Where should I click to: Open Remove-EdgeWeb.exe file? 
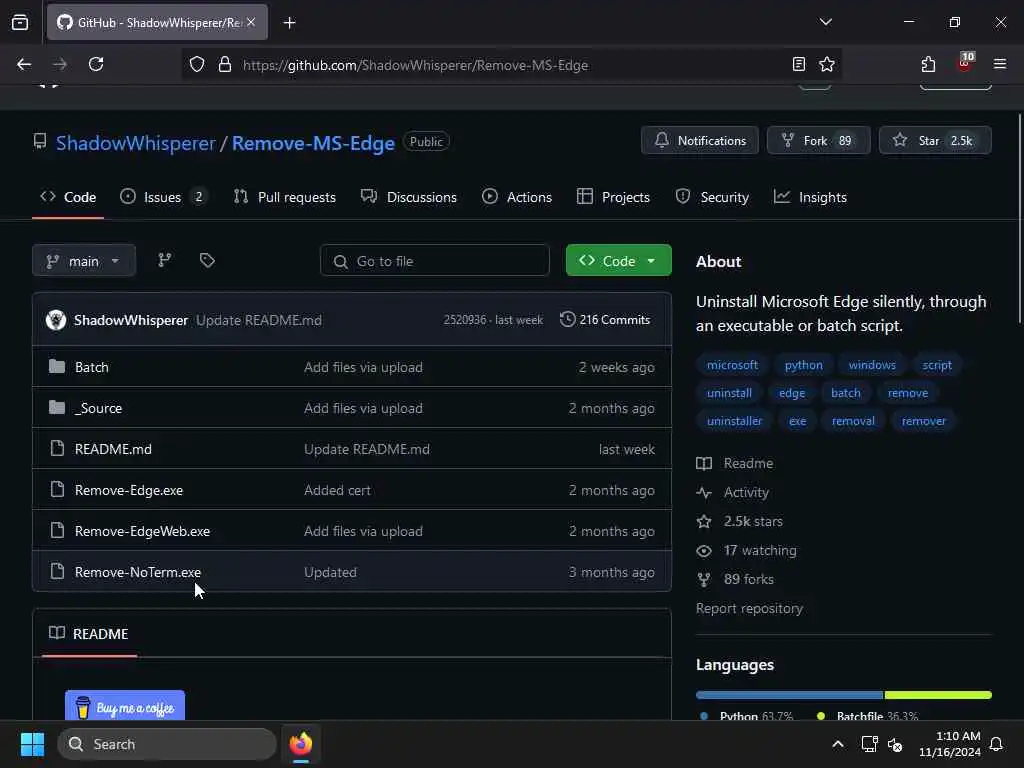pyautogui.click(x=142, y=532)
